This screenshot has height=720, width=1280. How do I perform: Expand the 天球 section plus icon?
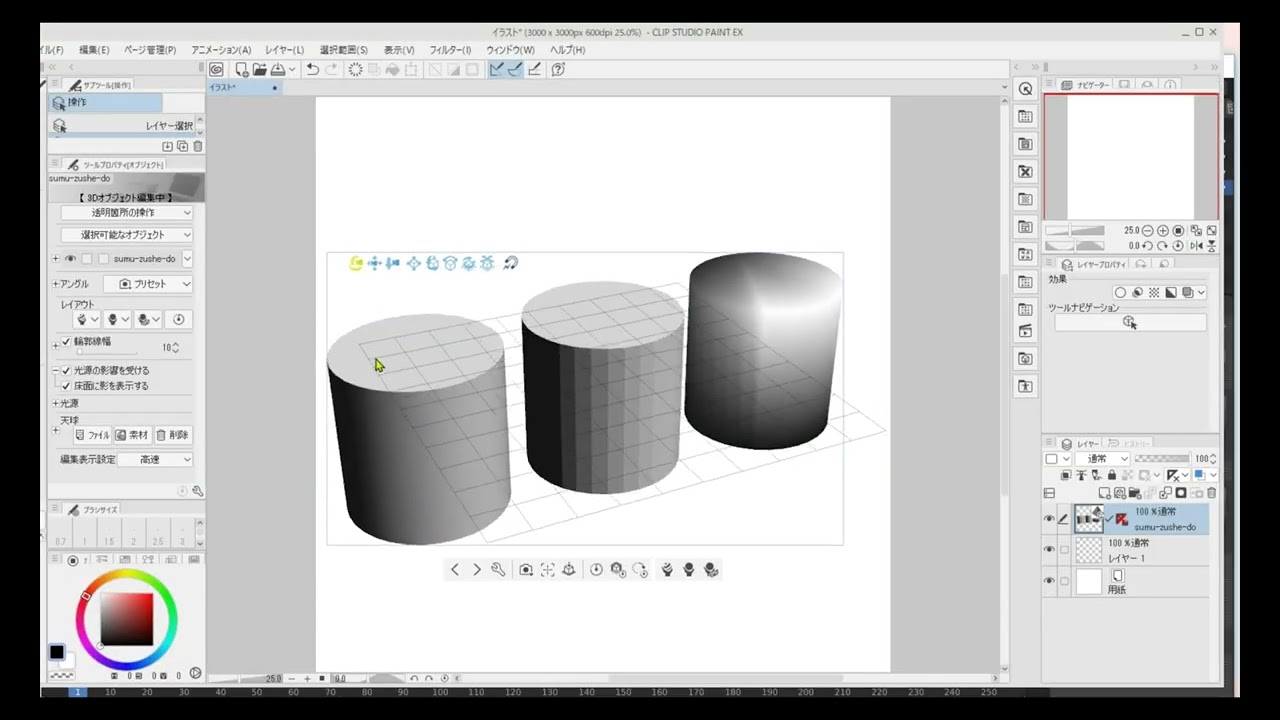tap(55, 430)
